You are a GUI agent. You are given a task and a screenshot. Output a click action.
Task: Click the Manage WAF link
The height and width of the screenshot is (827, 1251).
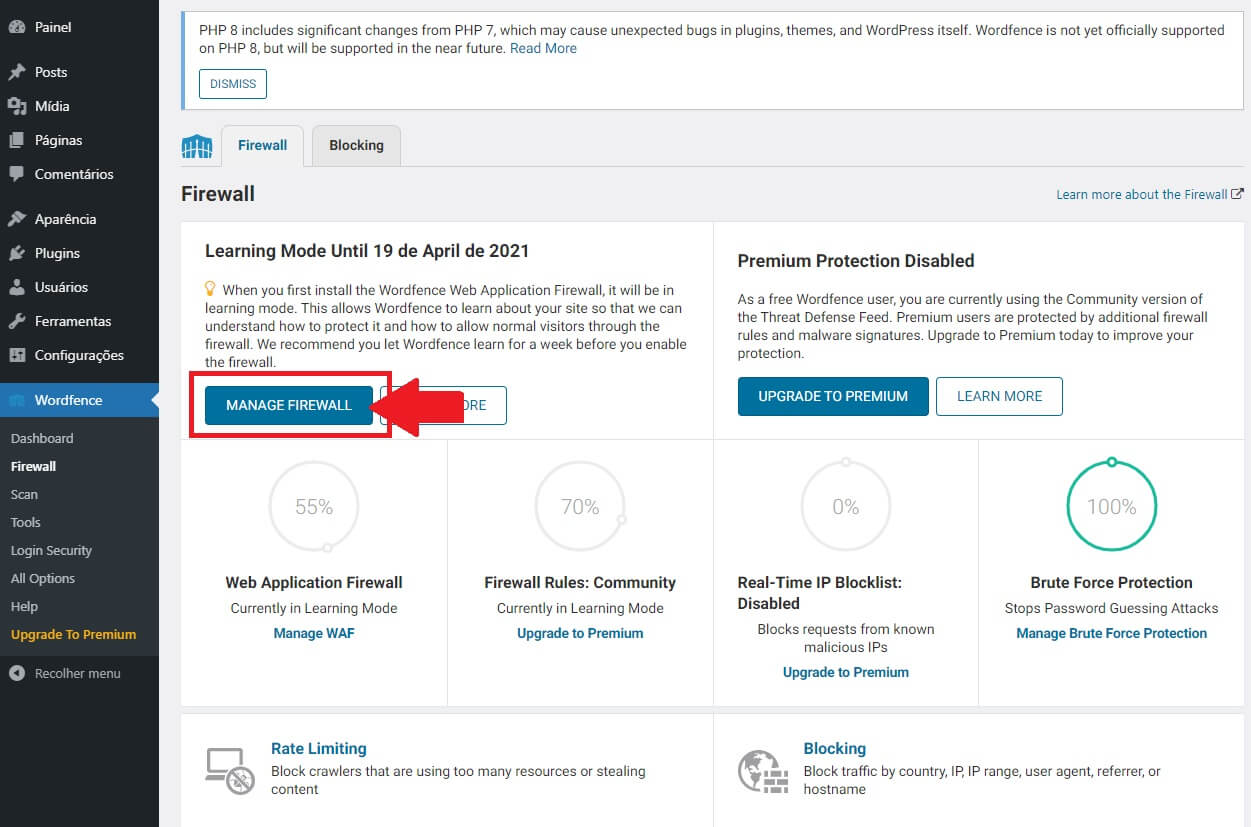pyautogui.click(x=314, y=633)
